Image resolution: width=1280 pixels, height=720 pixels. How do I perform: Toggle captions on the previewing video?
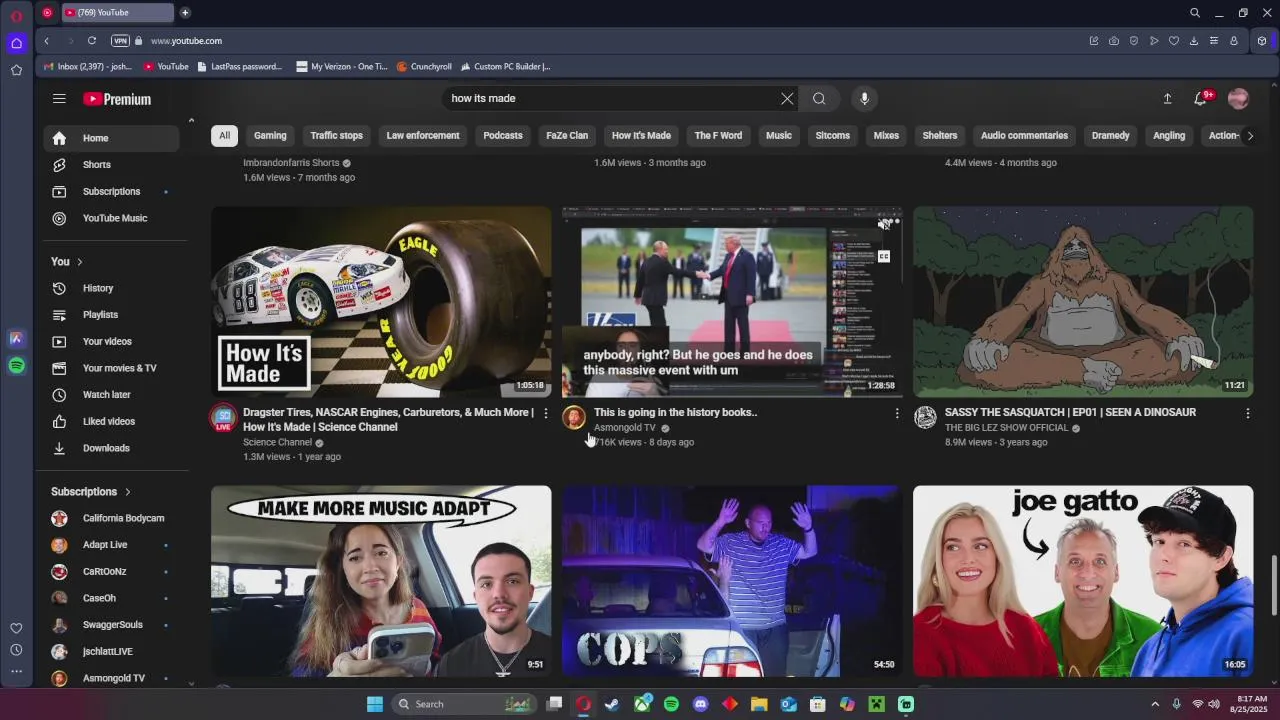tap(884, 257)
